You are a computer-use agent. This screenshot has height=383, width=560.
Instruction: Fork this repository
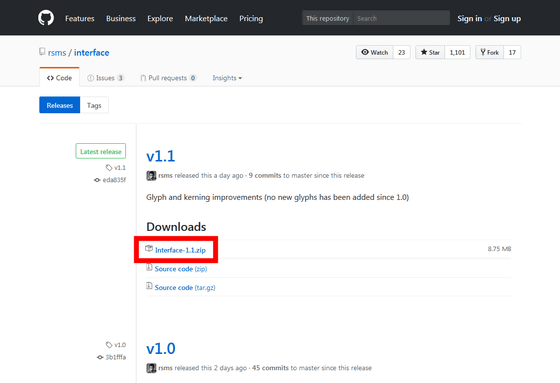point(489,53)
